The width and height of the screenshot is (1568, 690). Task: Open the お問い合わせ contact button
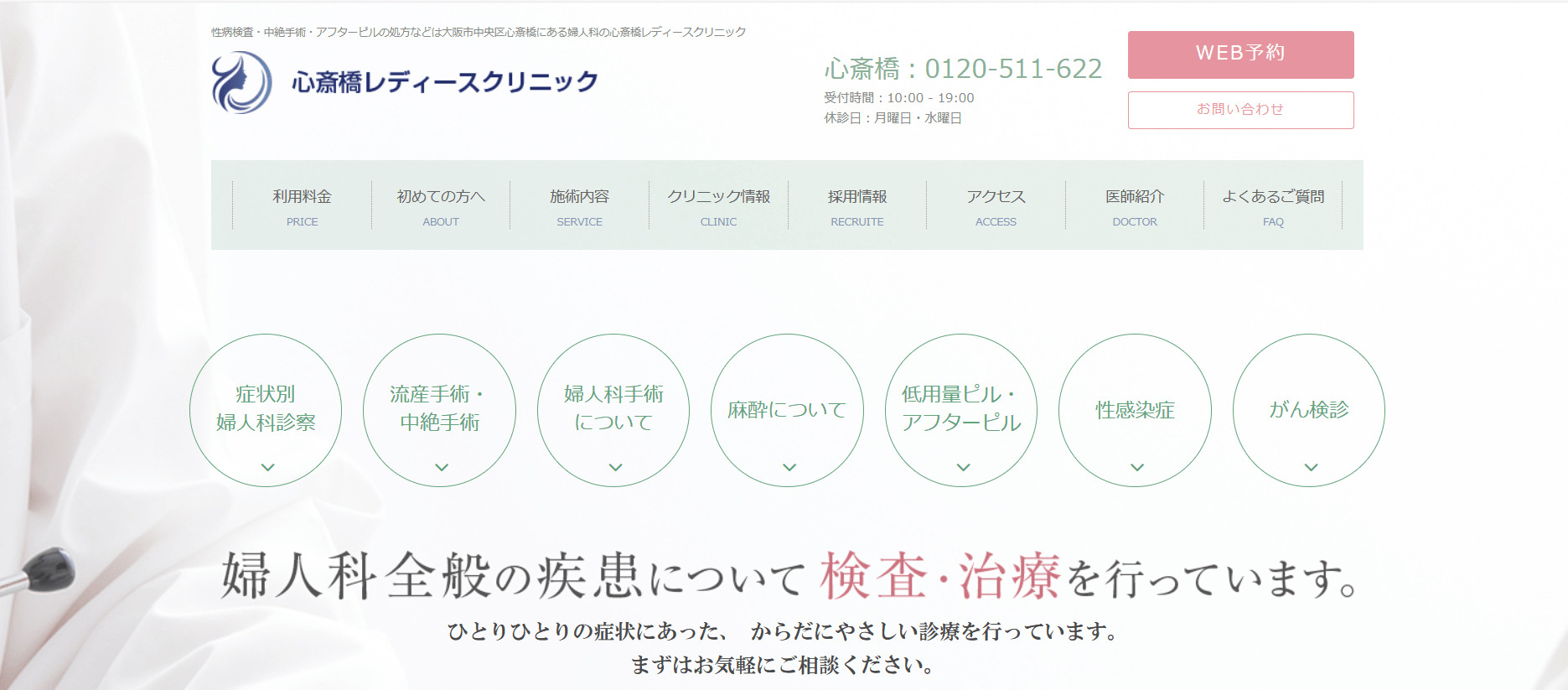pos(1240,110)
